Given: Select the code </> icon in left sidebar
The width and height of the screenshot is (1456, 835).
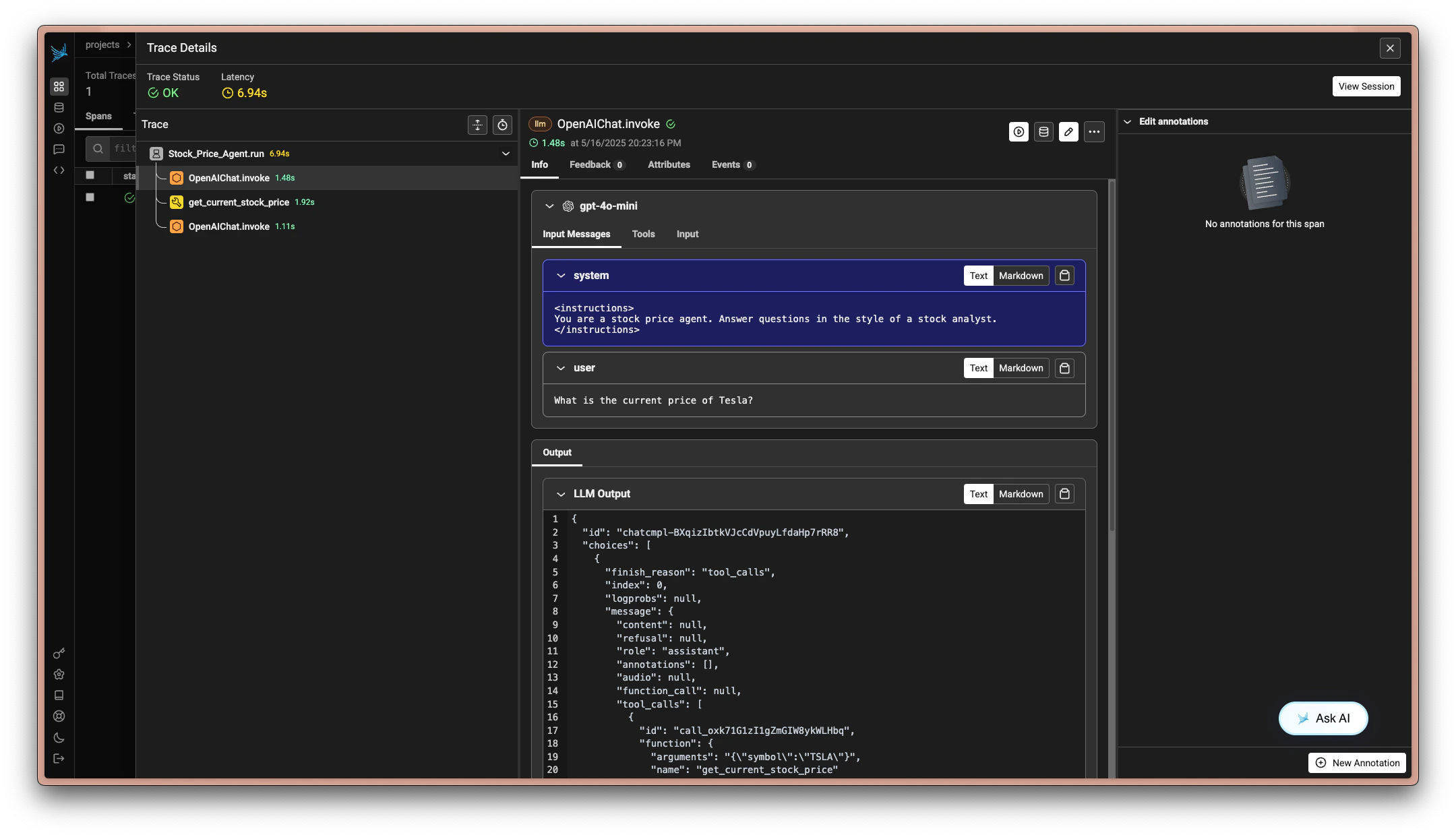Looking at the screenshot, I should [x=59, y=171].
